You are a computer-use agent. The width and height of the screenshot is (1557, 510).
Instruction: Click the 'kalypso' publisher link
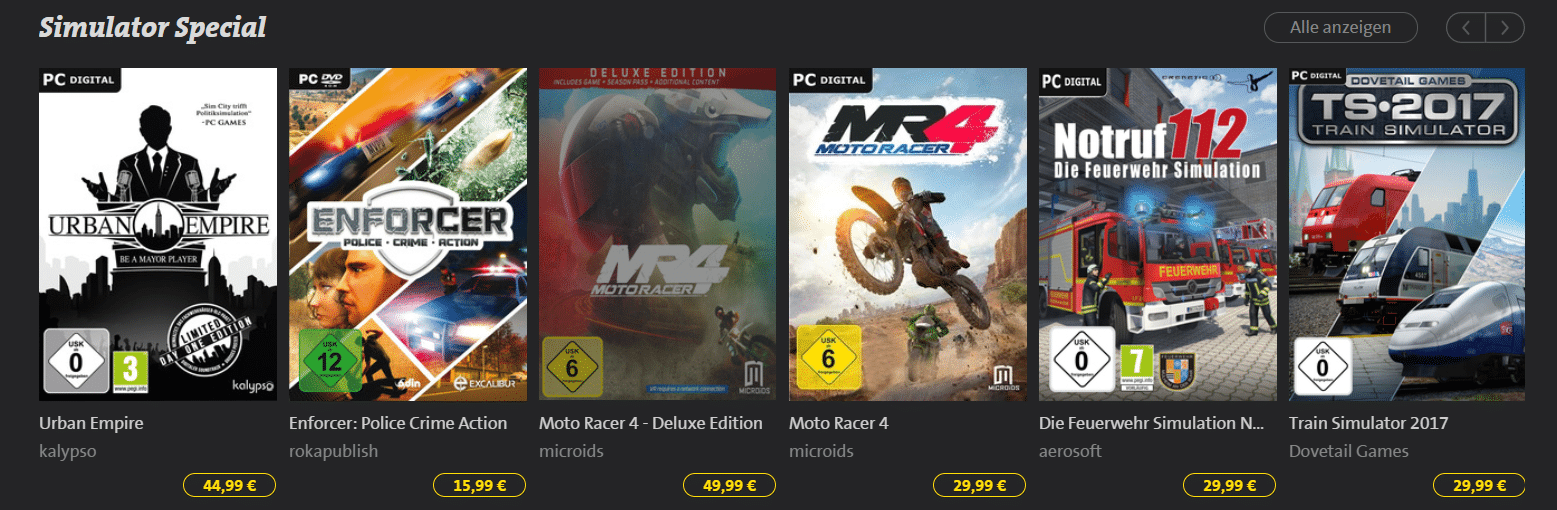tap(68, 451)
